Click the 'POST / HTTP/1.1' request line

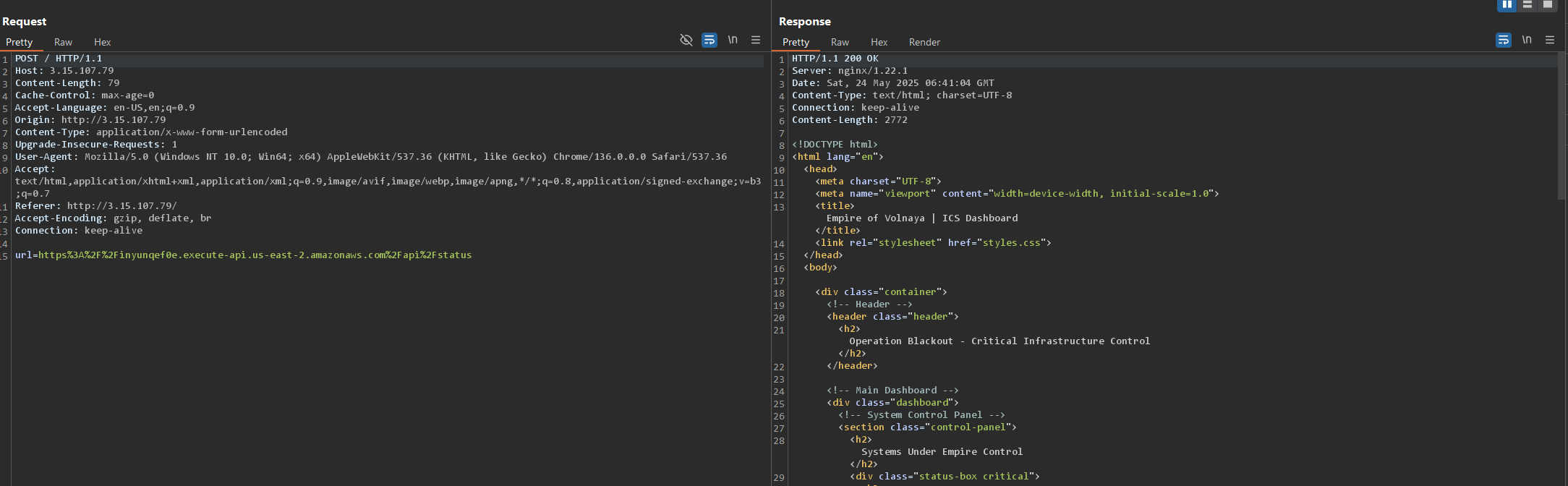[x=59, y=59]
